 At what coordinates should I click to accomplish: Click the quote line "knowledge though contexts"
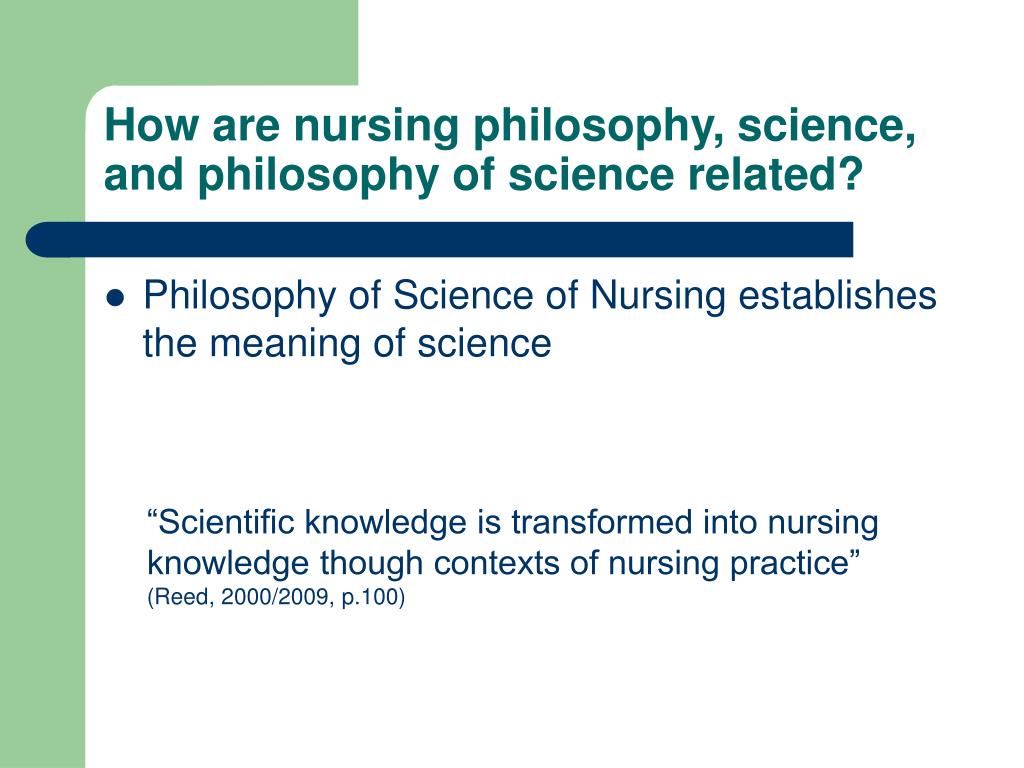pyautogui.click(x=504, y=563)
